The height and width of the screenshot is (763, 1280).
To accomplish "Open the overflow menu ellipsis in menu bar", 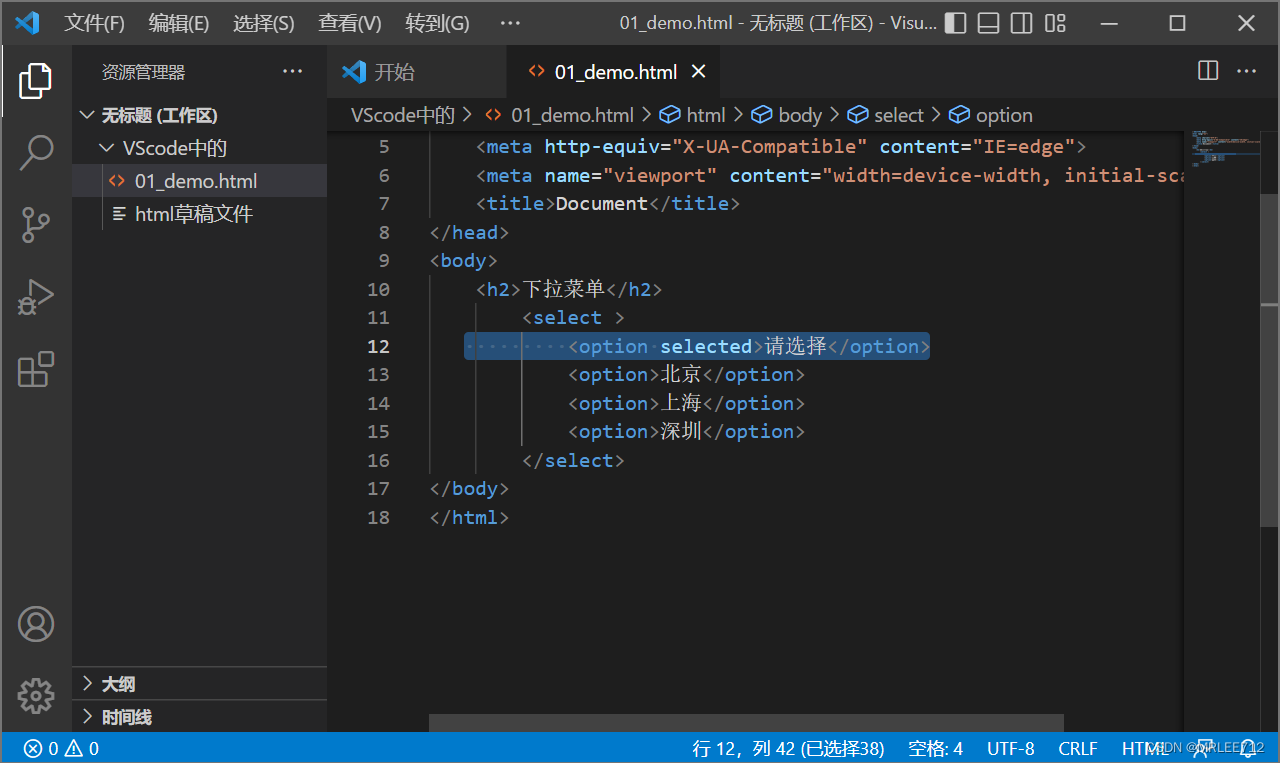I will (510, 23).
